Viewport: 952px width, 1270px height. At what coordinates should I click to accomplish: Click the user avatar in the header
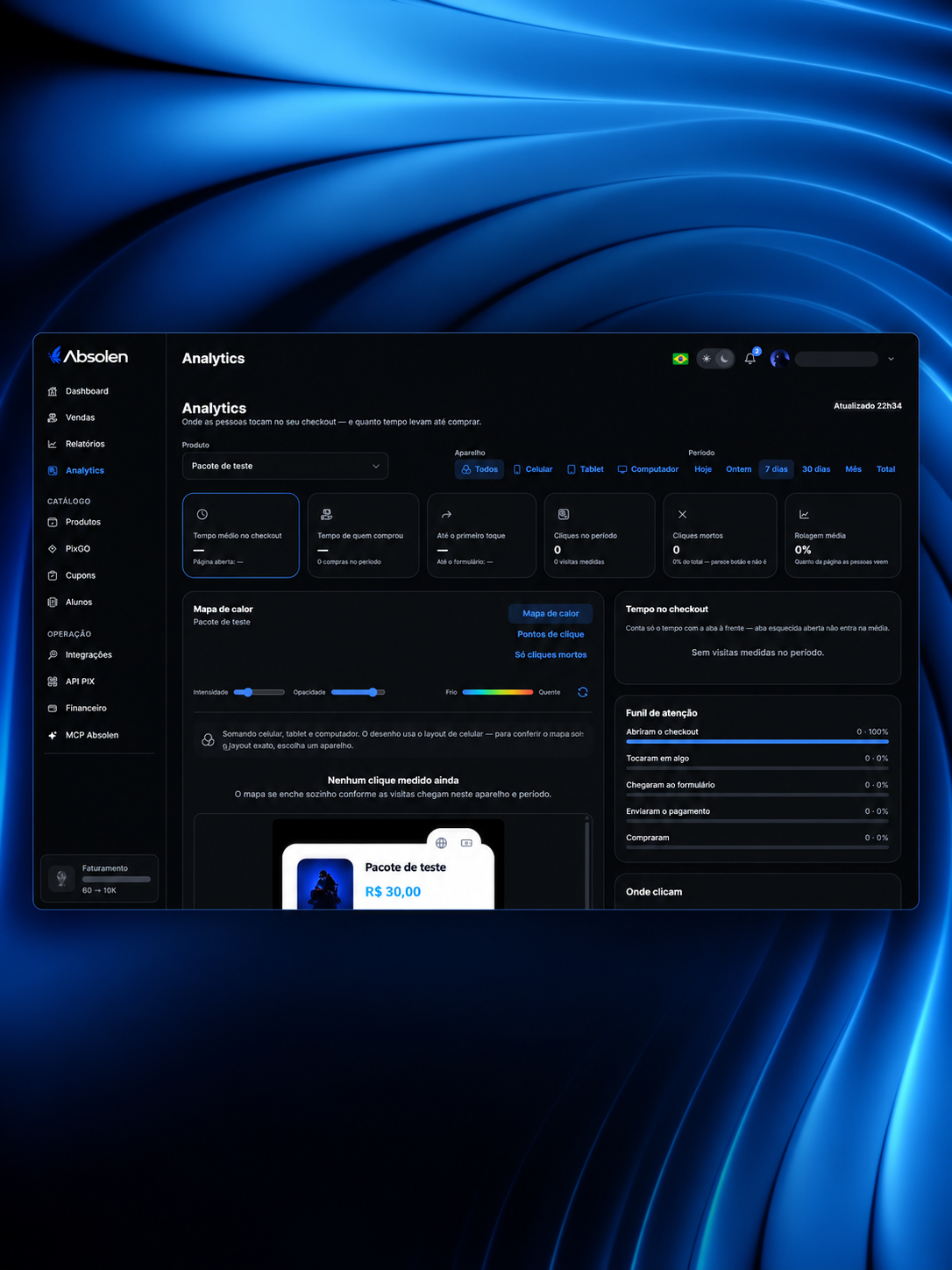click(779, 359)
